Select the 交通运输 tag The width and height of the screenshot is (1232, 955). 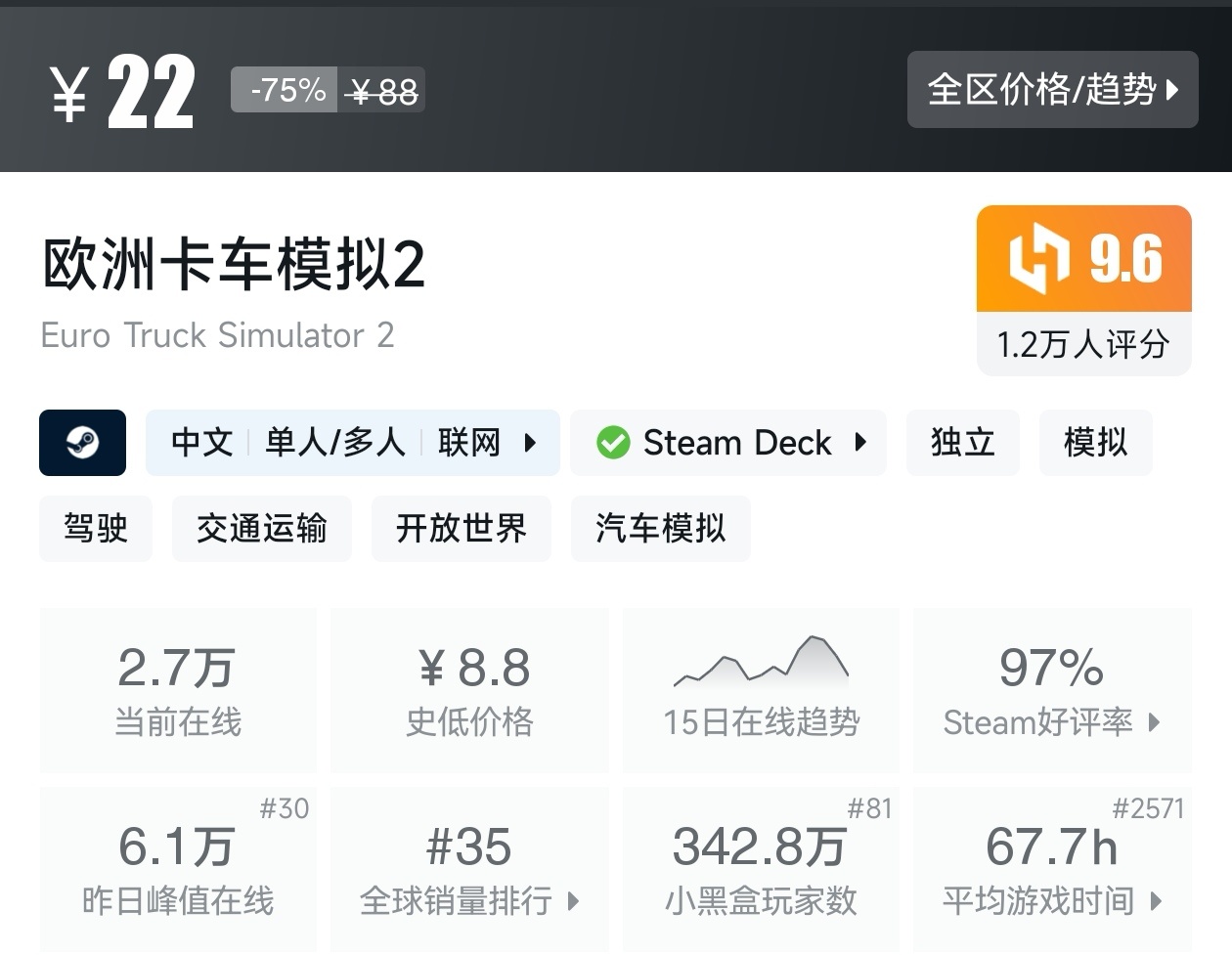[262, 529]
